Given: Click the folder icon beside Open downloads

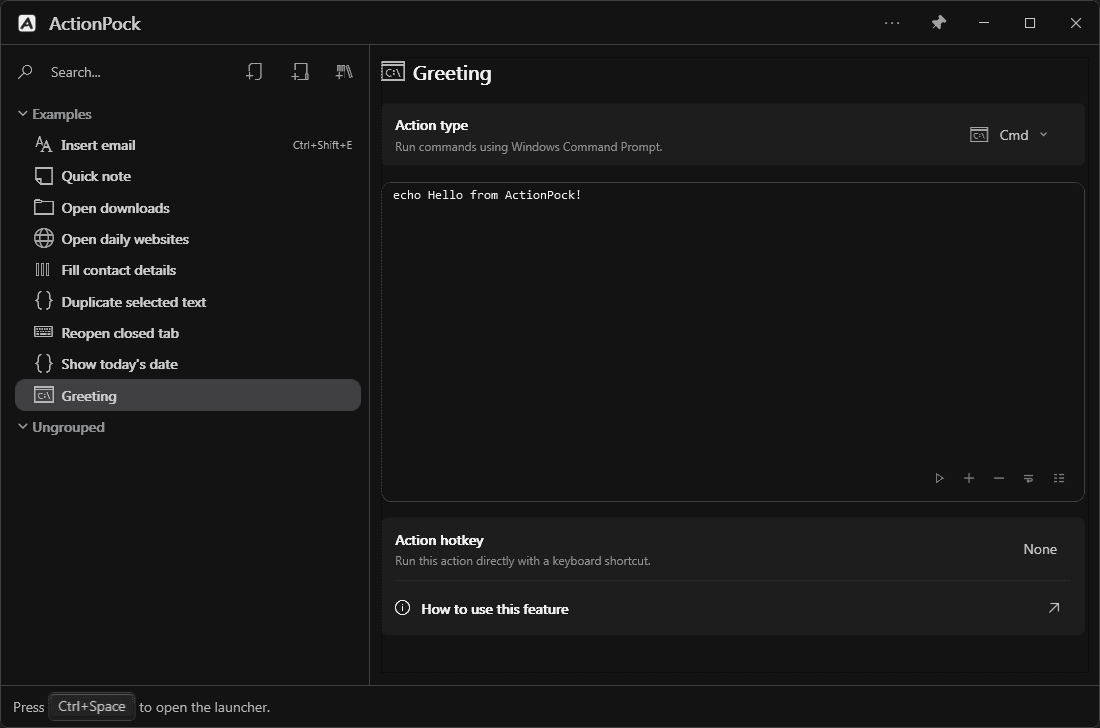Looking at the screenshot, I should (43, 207).
